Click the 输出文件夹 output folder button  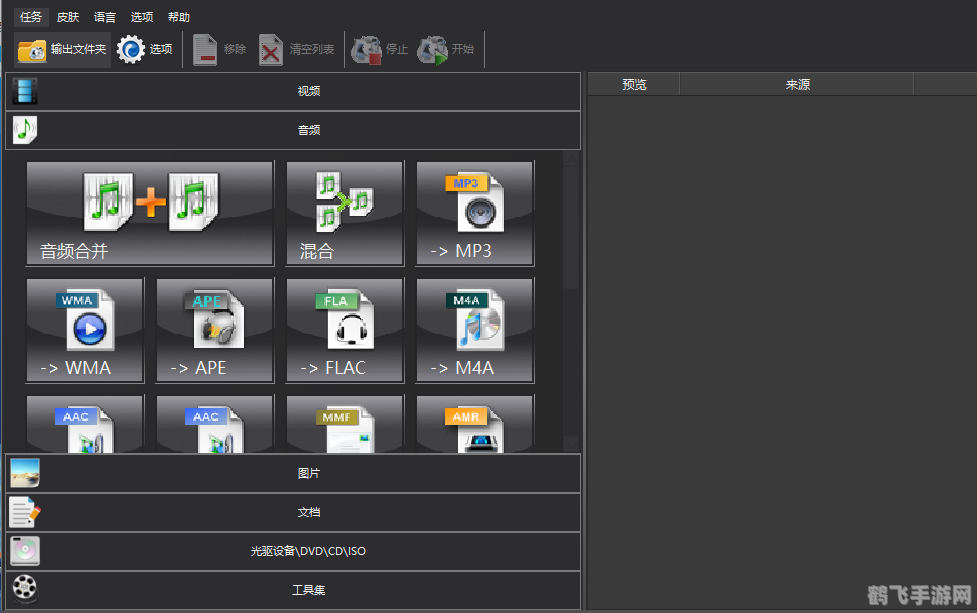coord(62,49)
